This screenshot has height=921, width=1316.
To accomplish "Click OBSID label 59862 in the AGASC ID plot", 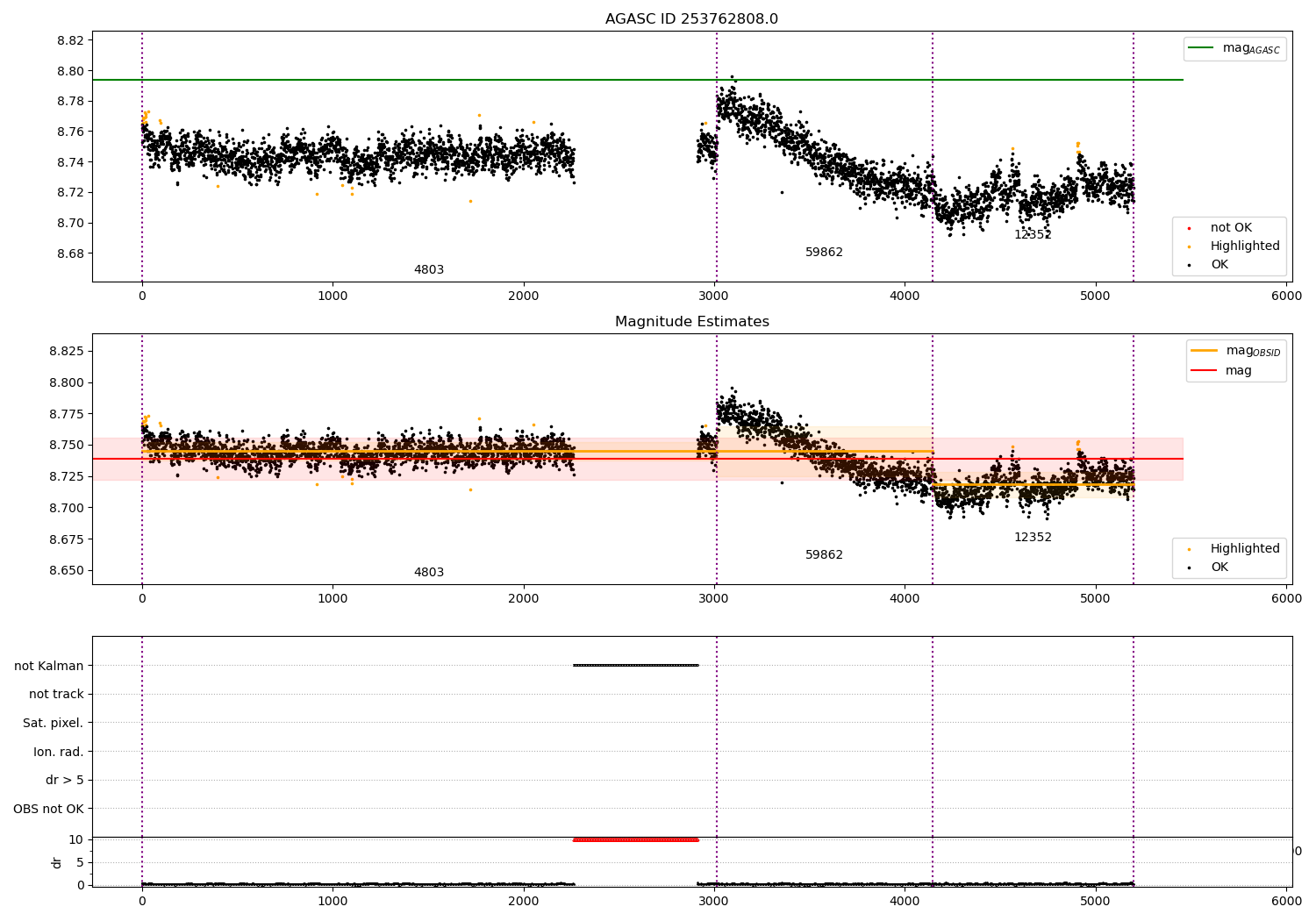I will coord(824,252).
